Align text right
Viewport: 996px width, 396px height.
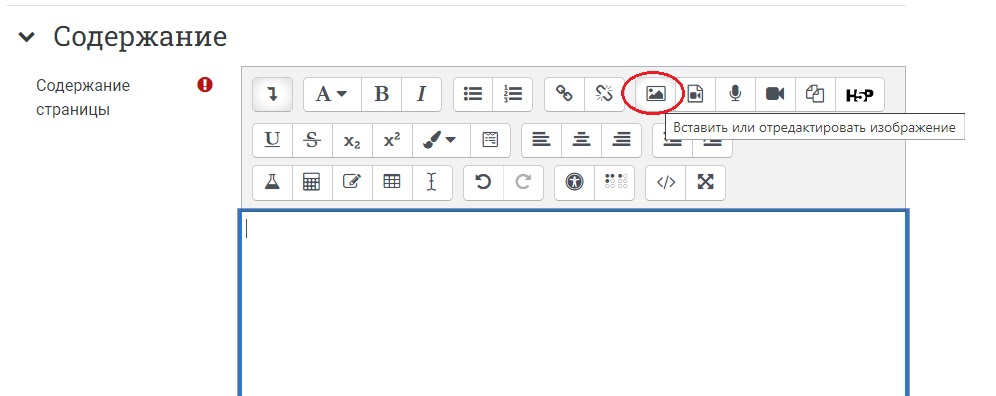tap(621, 140)
